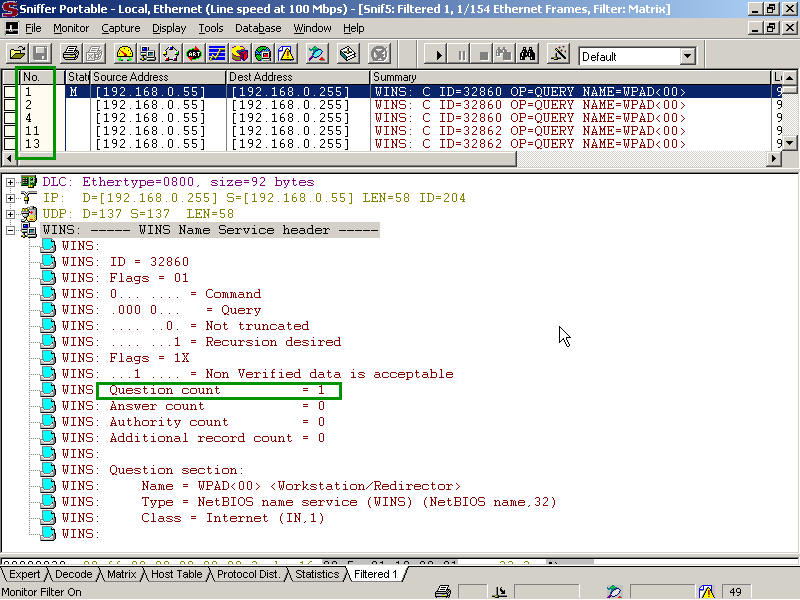Open the Host Table toolbar icon
This screenshot has height=600, width=800.
148,54
